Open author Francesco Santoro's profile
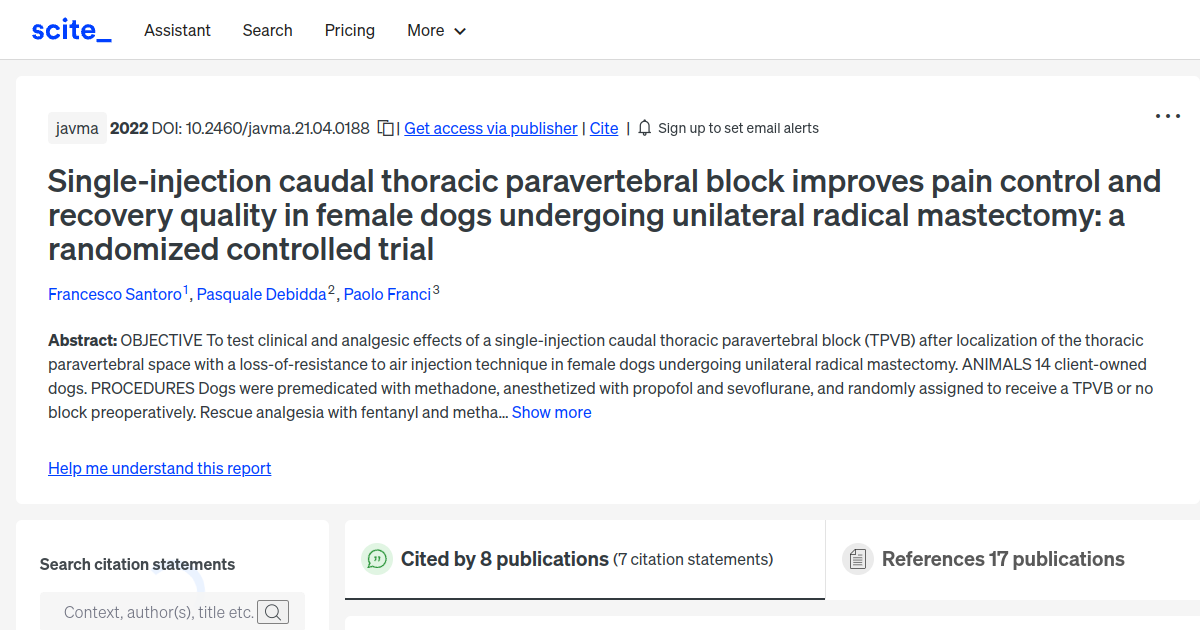1200x630 pixels. (115, 294)
